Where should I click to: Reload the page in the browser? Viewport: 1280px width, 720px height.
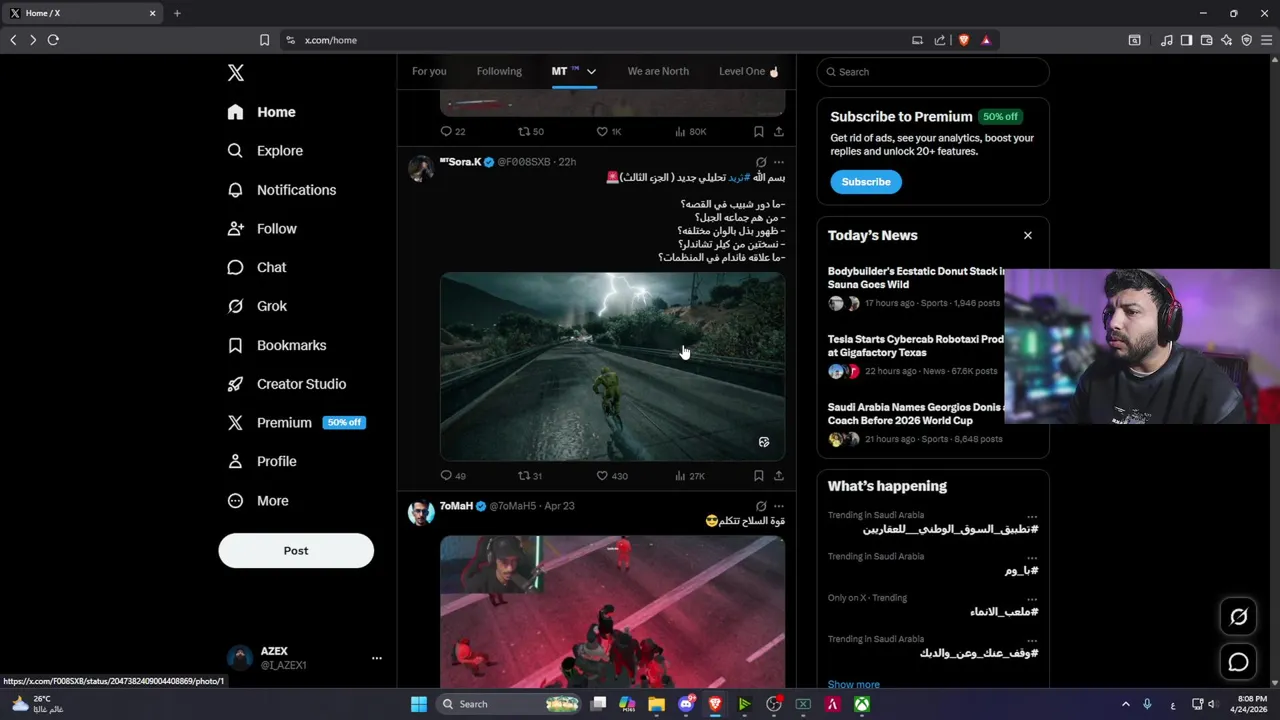coord(53,40)
